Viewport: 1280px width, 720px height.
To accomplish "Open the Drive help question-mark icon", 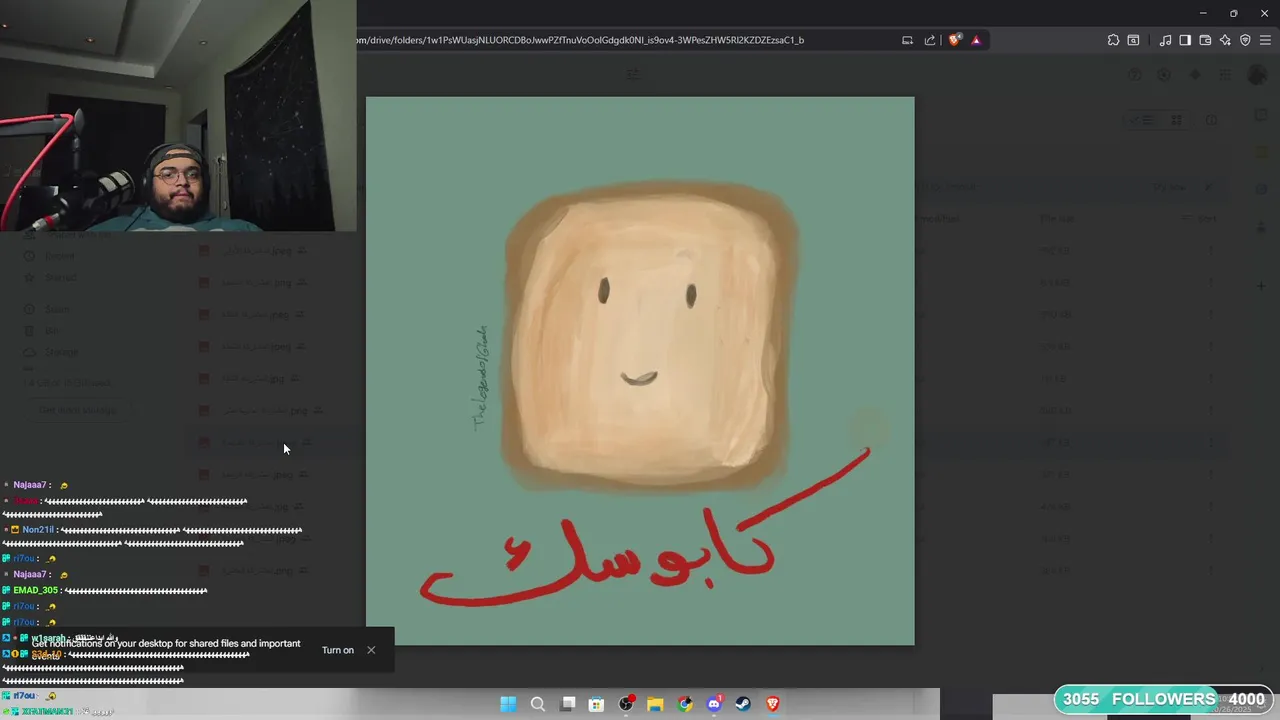I will click(x=1135, y=75).
